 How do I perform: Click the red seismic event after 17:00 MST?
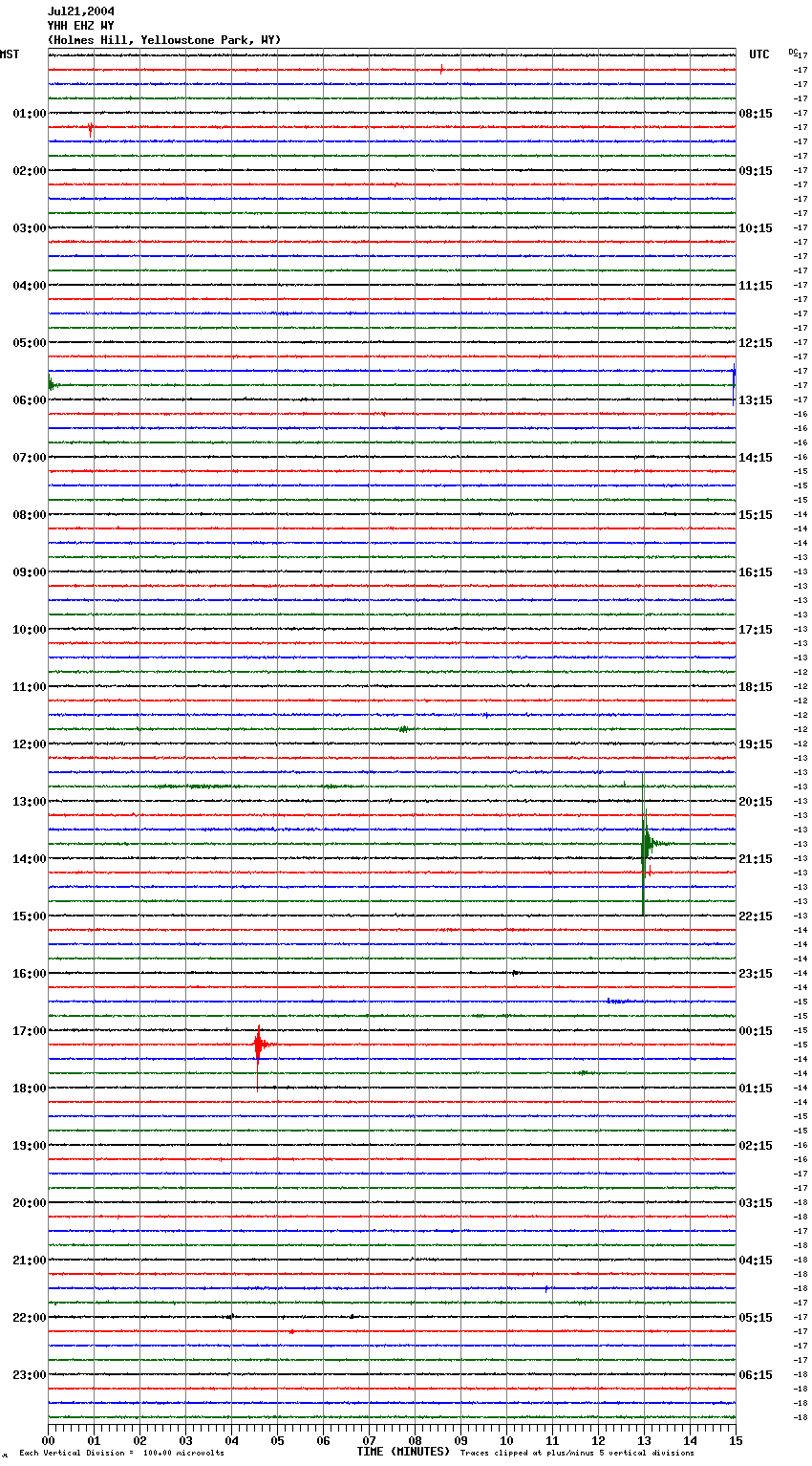click(259, 1045)
